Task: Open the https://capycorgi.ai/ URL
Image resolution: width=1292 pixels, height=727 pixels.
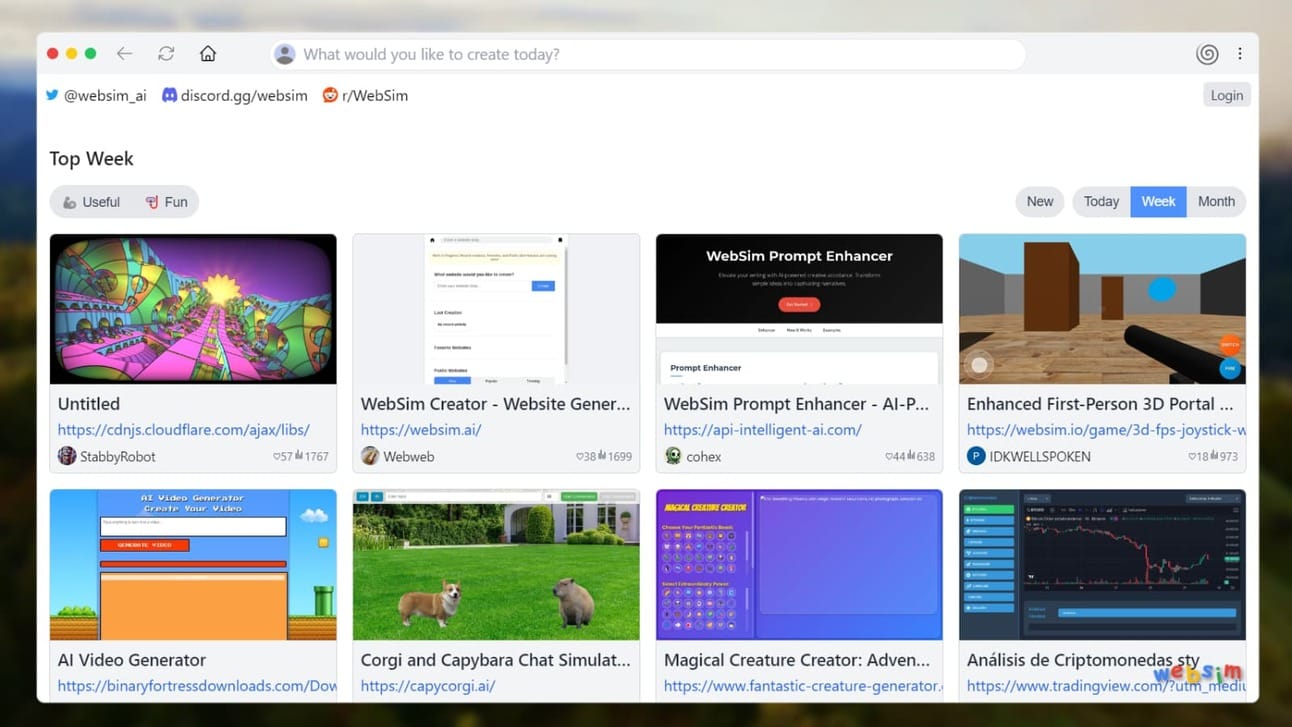Action: (x=428, y=686)
